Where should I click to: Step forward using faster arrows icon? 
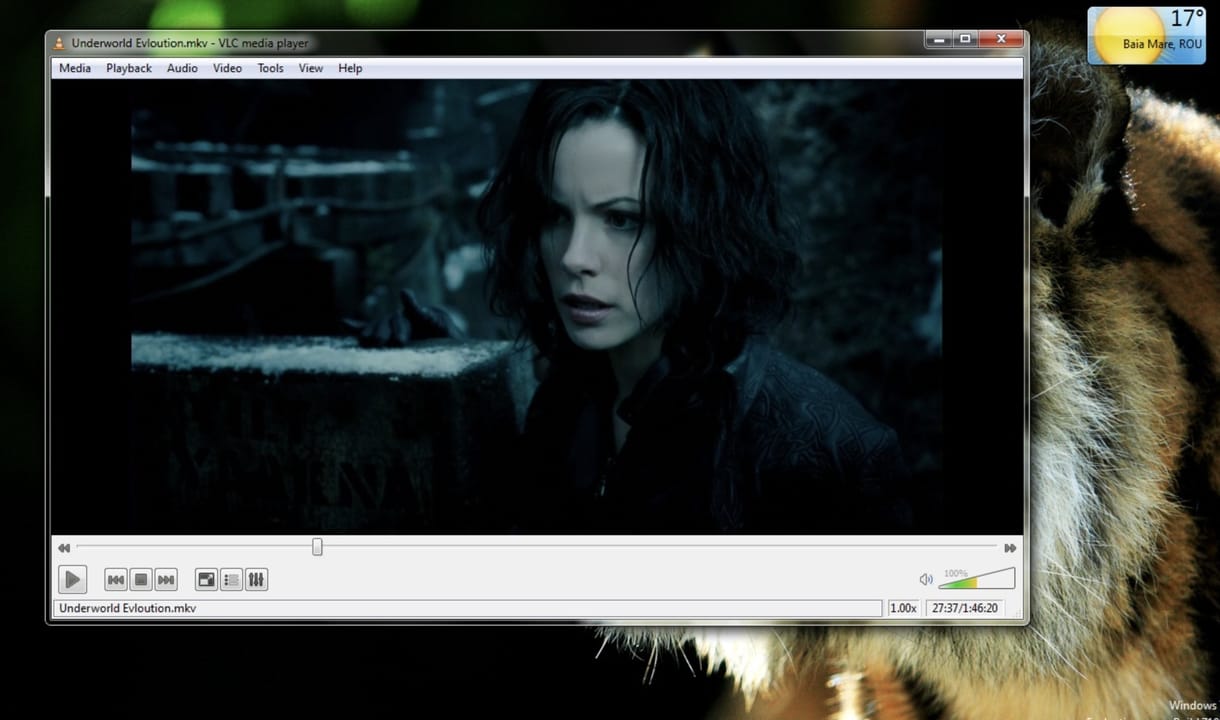(1010, 548)
